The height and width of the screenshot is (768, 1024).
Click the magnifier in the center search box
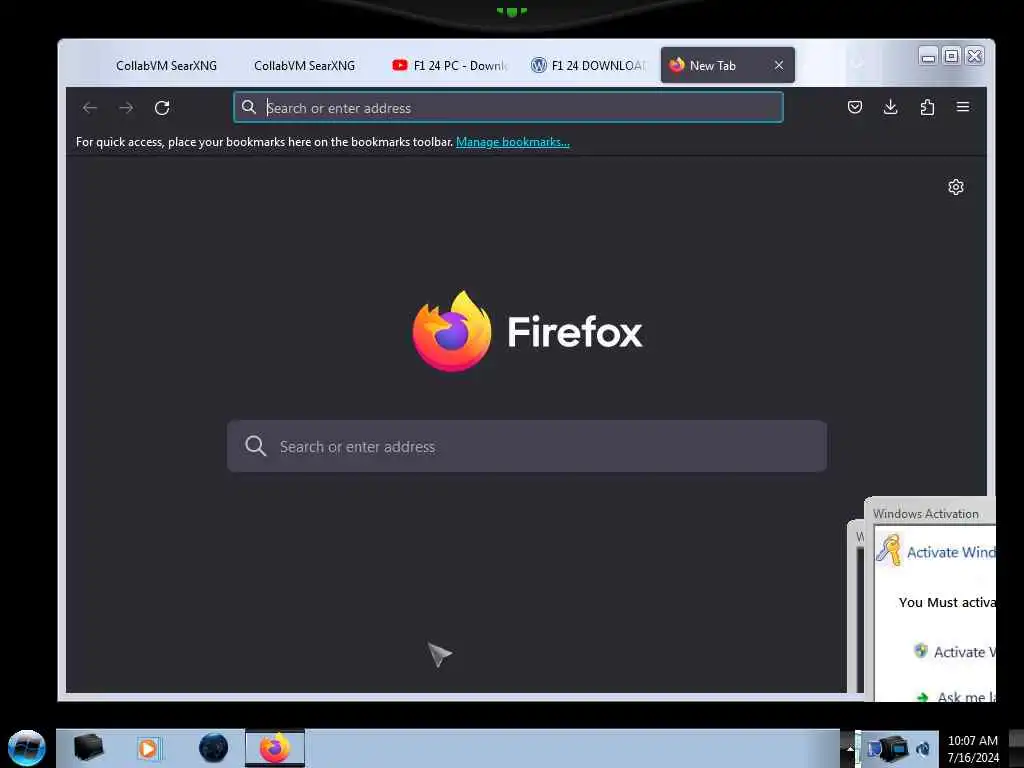(x=255, y=446)
